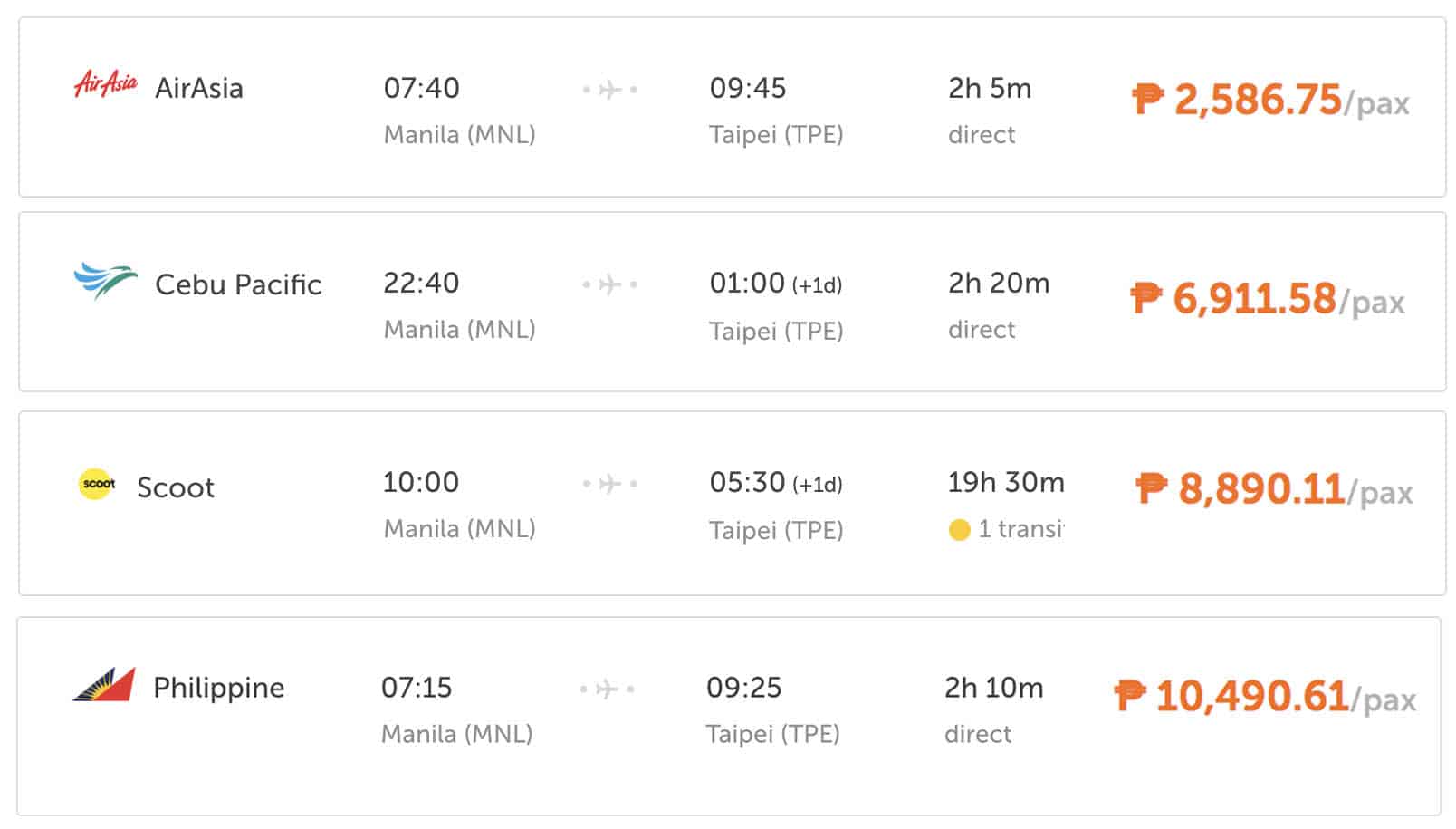Click the AirAsia airline logo

105,85
